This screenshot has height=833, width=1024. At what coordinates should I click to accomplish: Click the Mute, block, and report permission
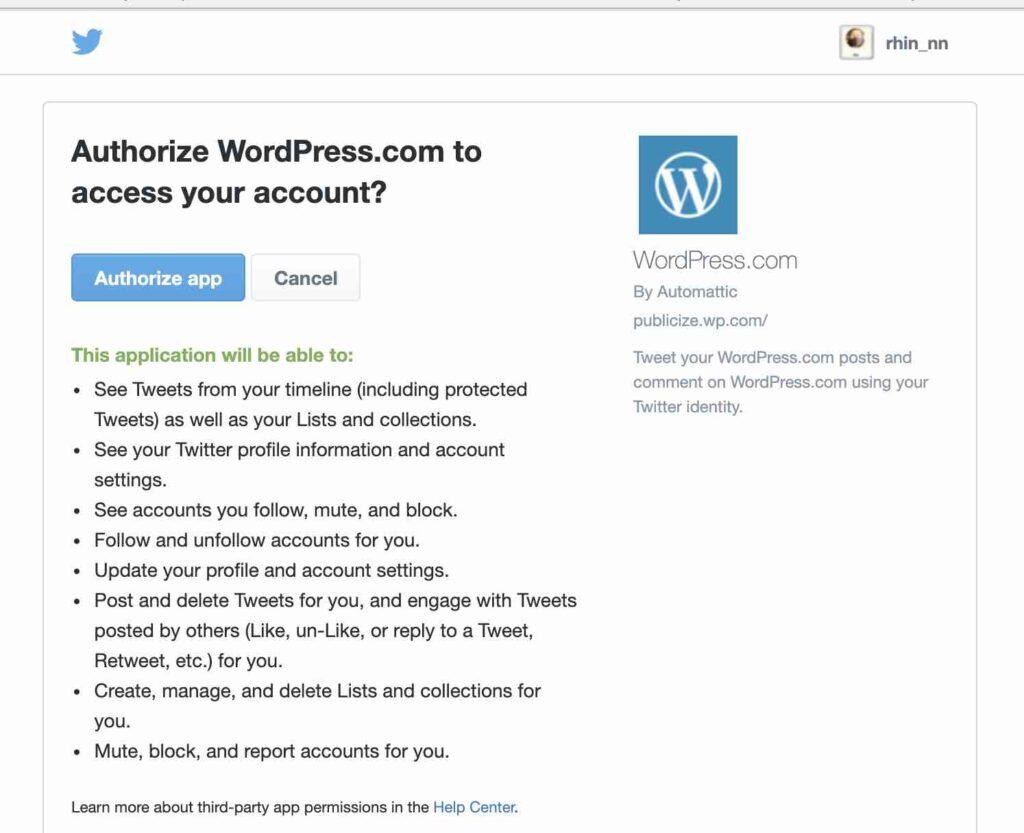tap(272, 751)
